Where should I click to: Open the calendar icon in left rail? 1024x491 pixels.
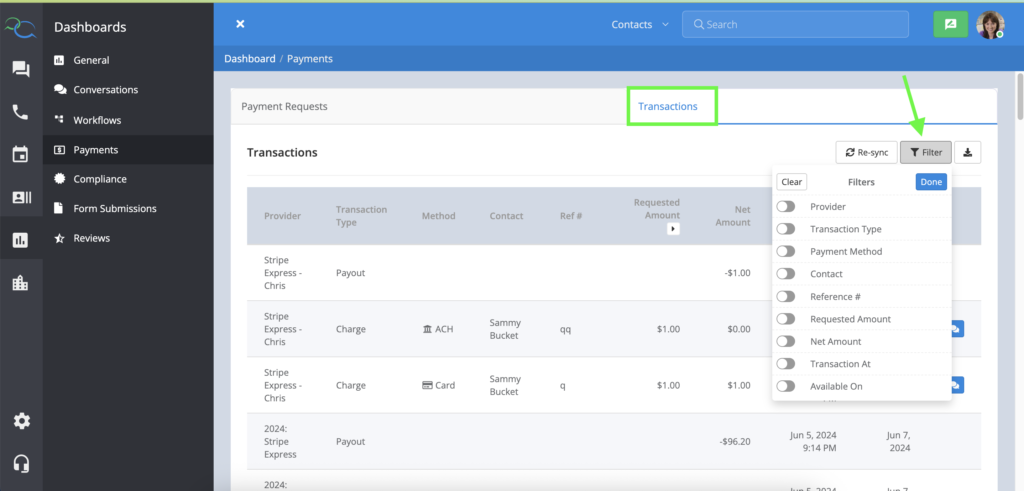pyautogui.click(x=21, y=155)
